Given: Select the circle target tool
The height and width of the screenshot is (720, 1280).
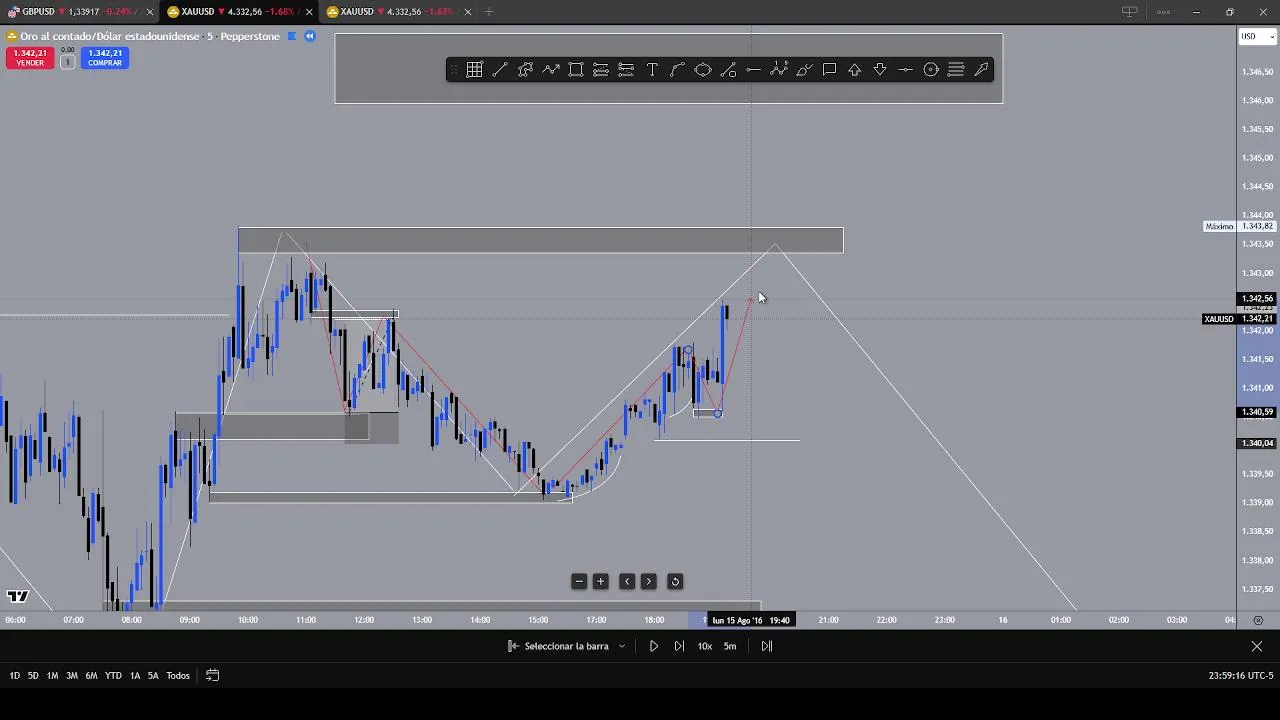Looking at the screenshot, I should click(x=931, y=70).
